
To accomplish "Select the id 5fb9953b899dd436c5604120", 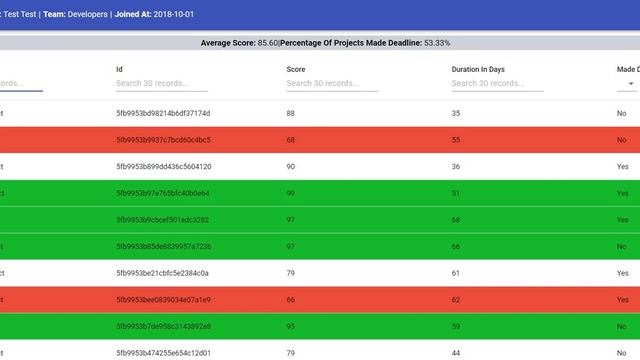I will [x=164, y=167].
